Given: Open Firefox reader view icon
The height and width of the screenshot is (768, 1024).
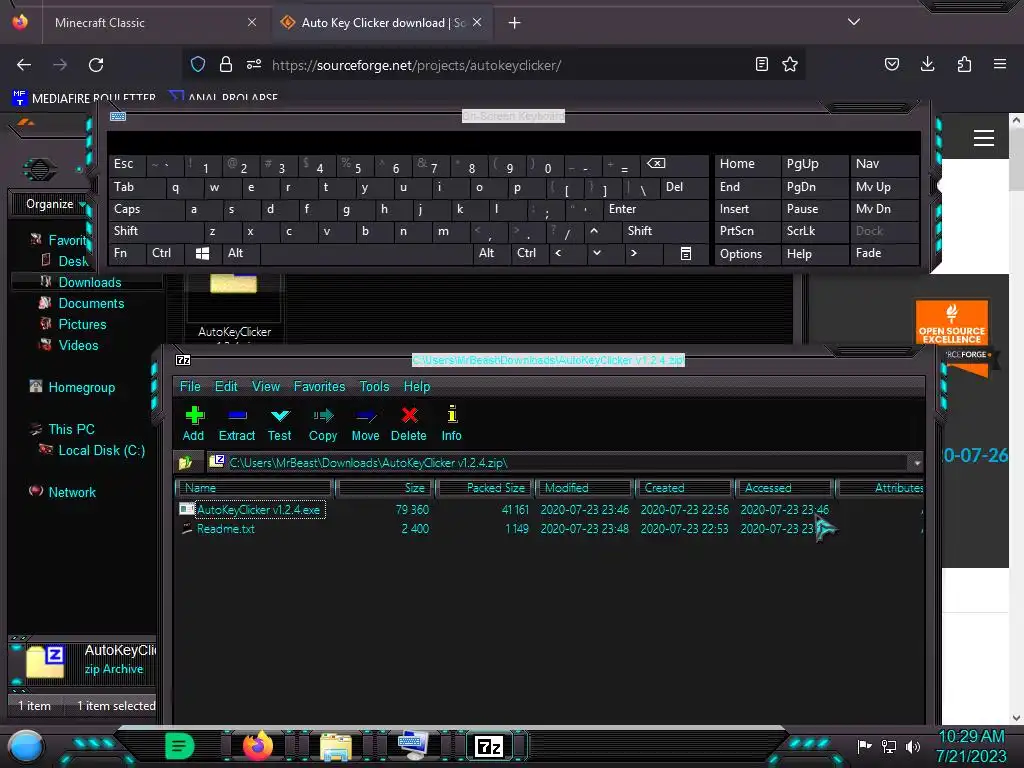Looking at the screenshot, I should click(x=761, y=64).
